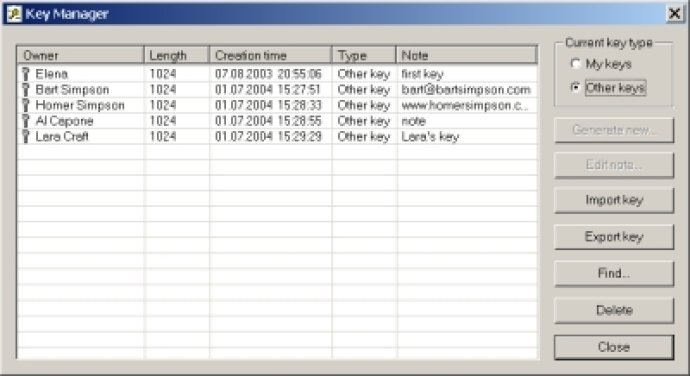Click Other key type in Homer Simpson row
This screenshot has height=376, width=690.
click(x=364, y=105)
